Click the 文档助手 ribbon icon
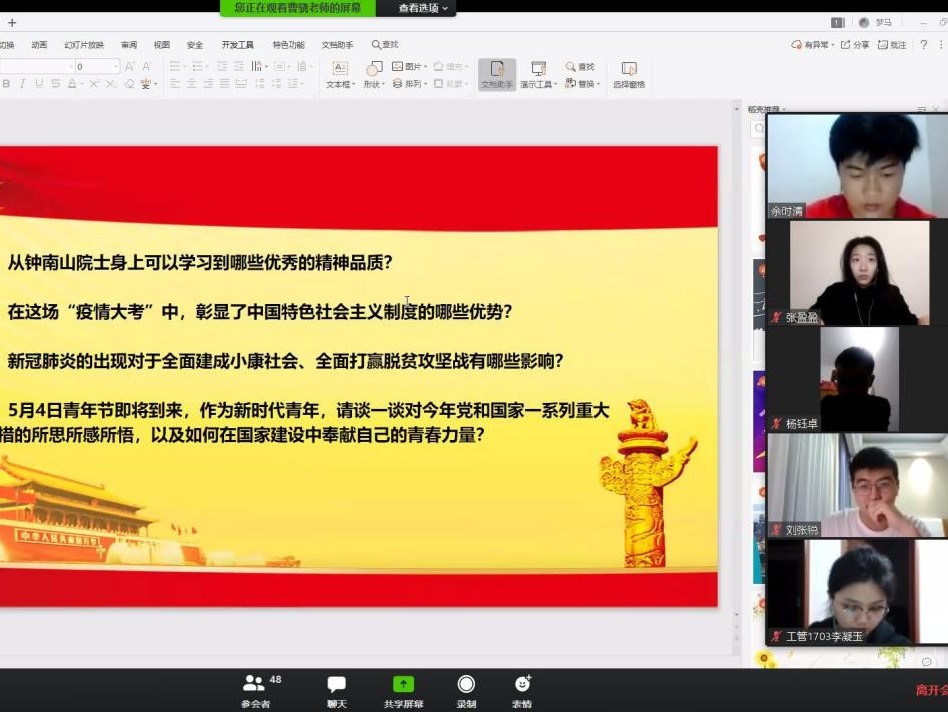Image resolution: width=948 pixels, height=712 pixels. tap(497, 74)
